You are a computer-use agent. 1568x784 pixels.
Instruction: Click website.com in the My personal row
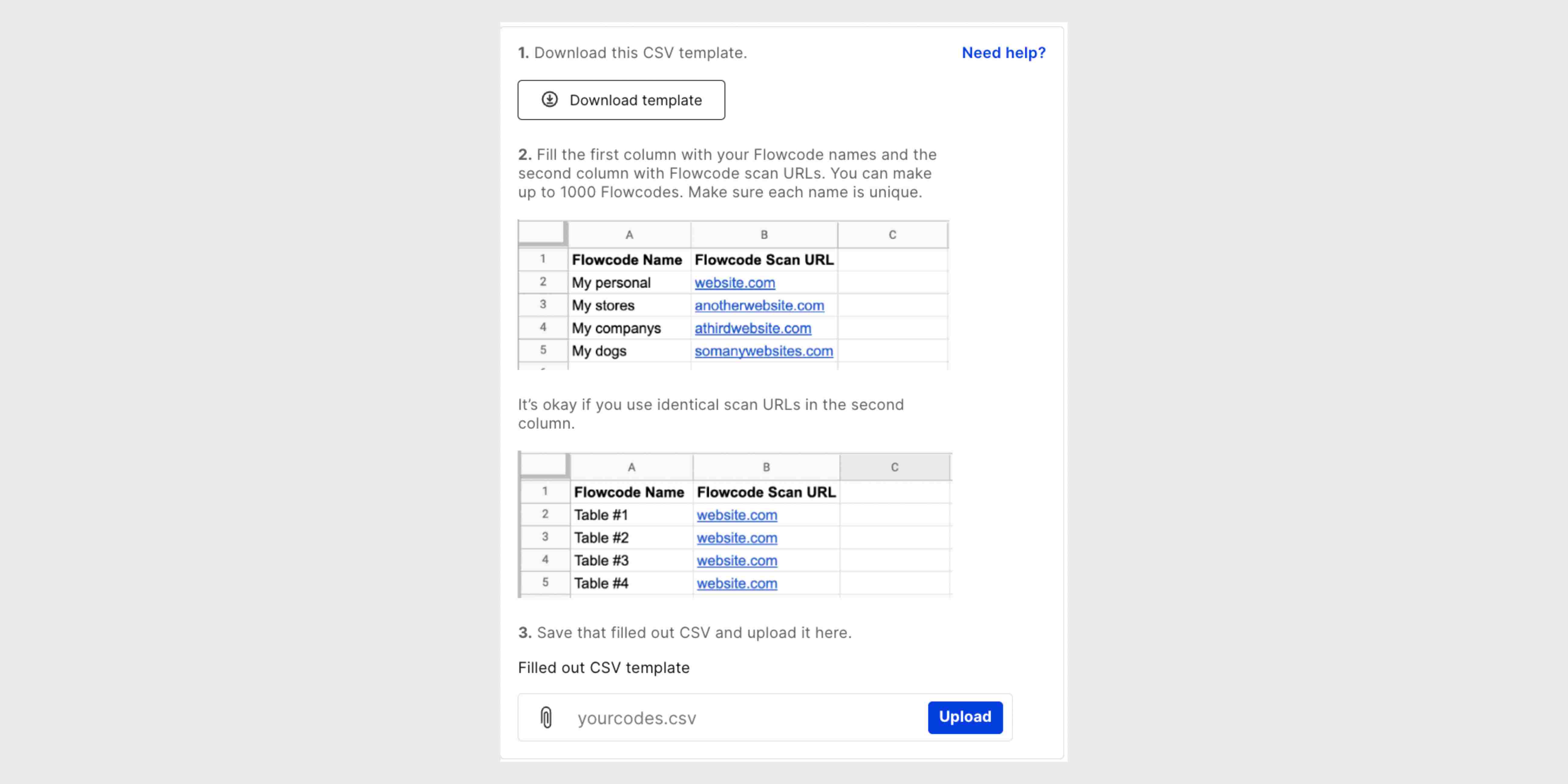pyautogui.click(x=735, y=283)
